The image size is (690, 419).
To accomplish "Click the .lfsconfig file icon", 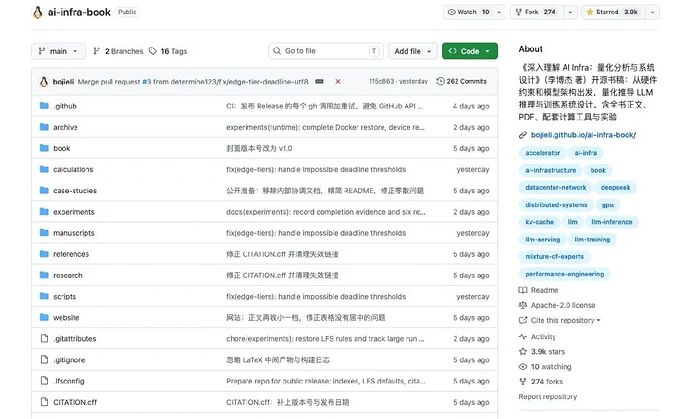I will [44, 381].
